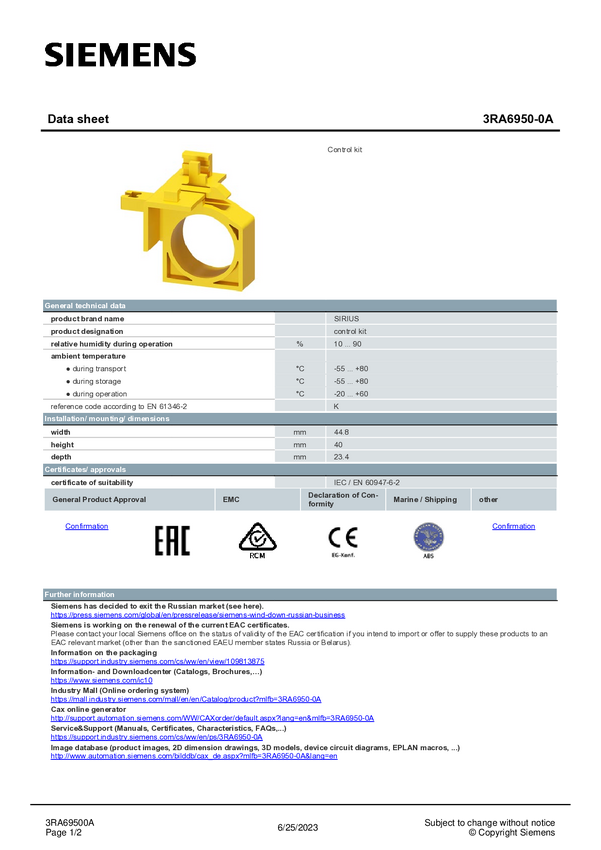Click the depth value 23.4
The width and height of the screenshot is (601, 850).
click(x=341, y=457)
